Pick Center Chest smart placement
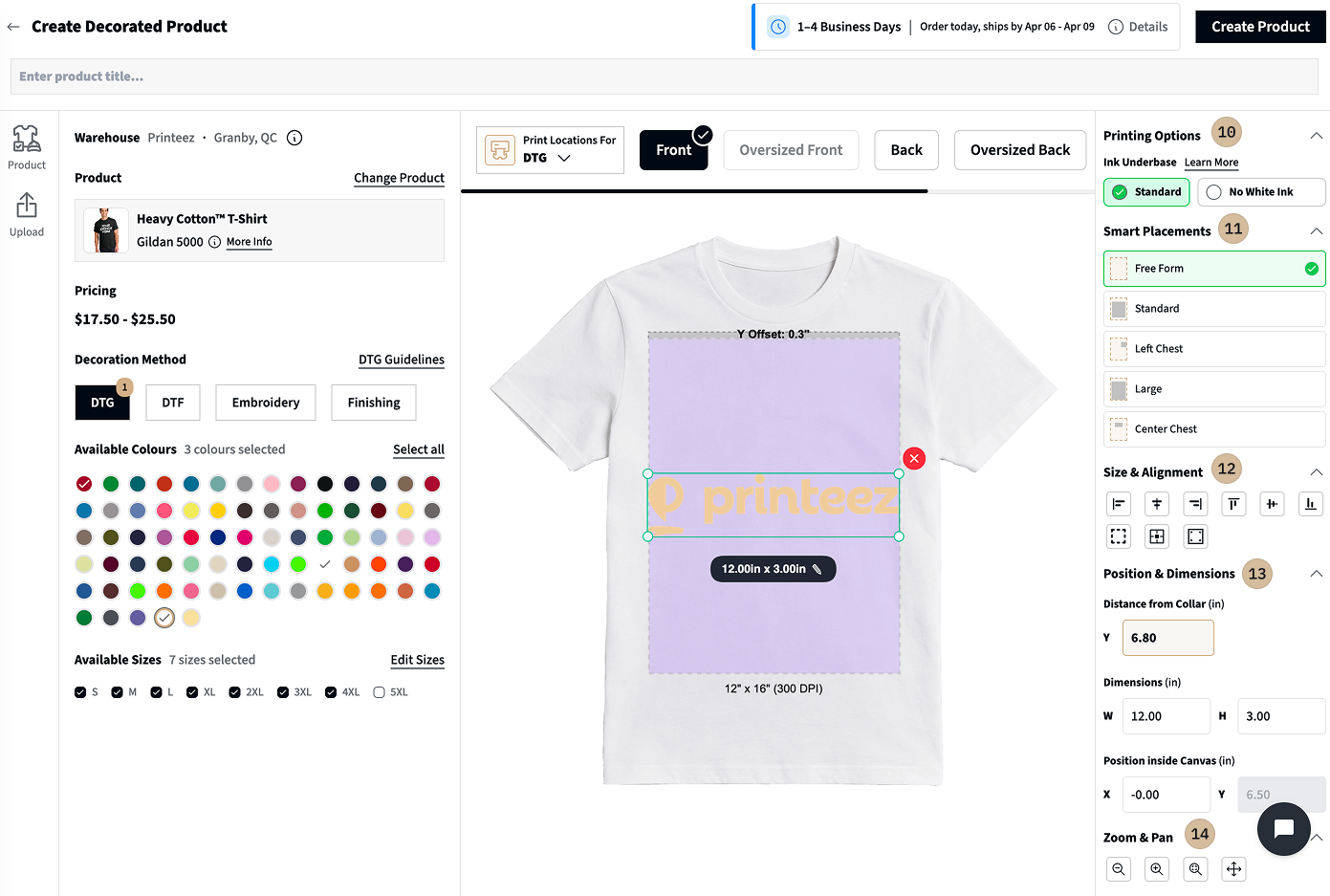The width and height of the screenshot is (1330, 896). 1214,429
